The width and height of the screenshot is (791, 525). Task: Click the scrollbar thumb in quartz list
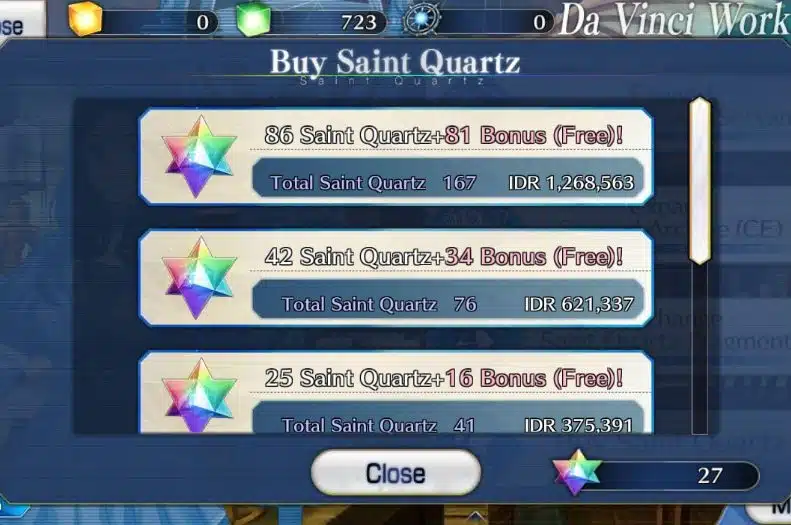pos(700,181)
